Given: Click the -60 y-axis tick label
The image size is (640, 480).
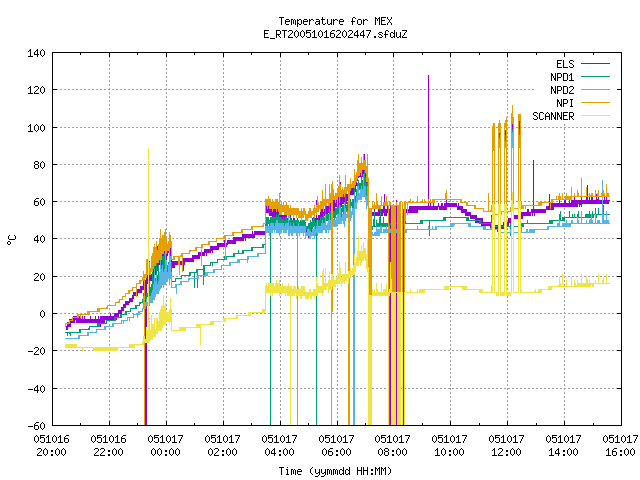Looking at the screenshot, I should 36,426.
